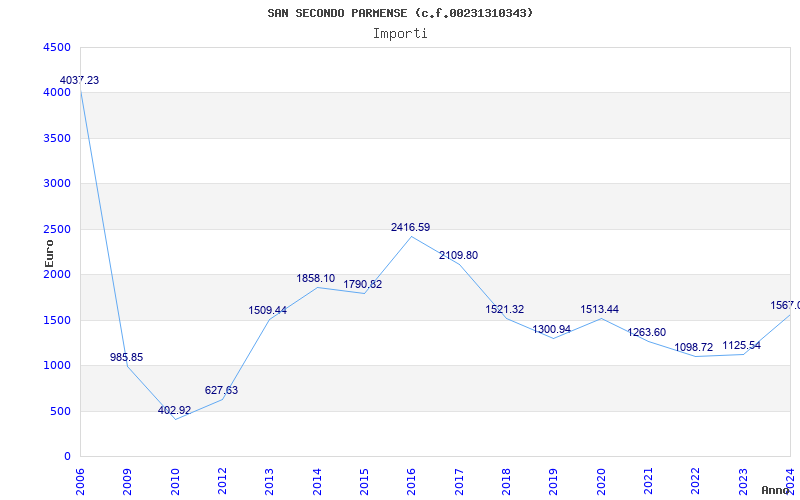This screenshot has height=500, width=800.
Task: Click the 2010 x-axis year label
Action: [x=174, y=482]
